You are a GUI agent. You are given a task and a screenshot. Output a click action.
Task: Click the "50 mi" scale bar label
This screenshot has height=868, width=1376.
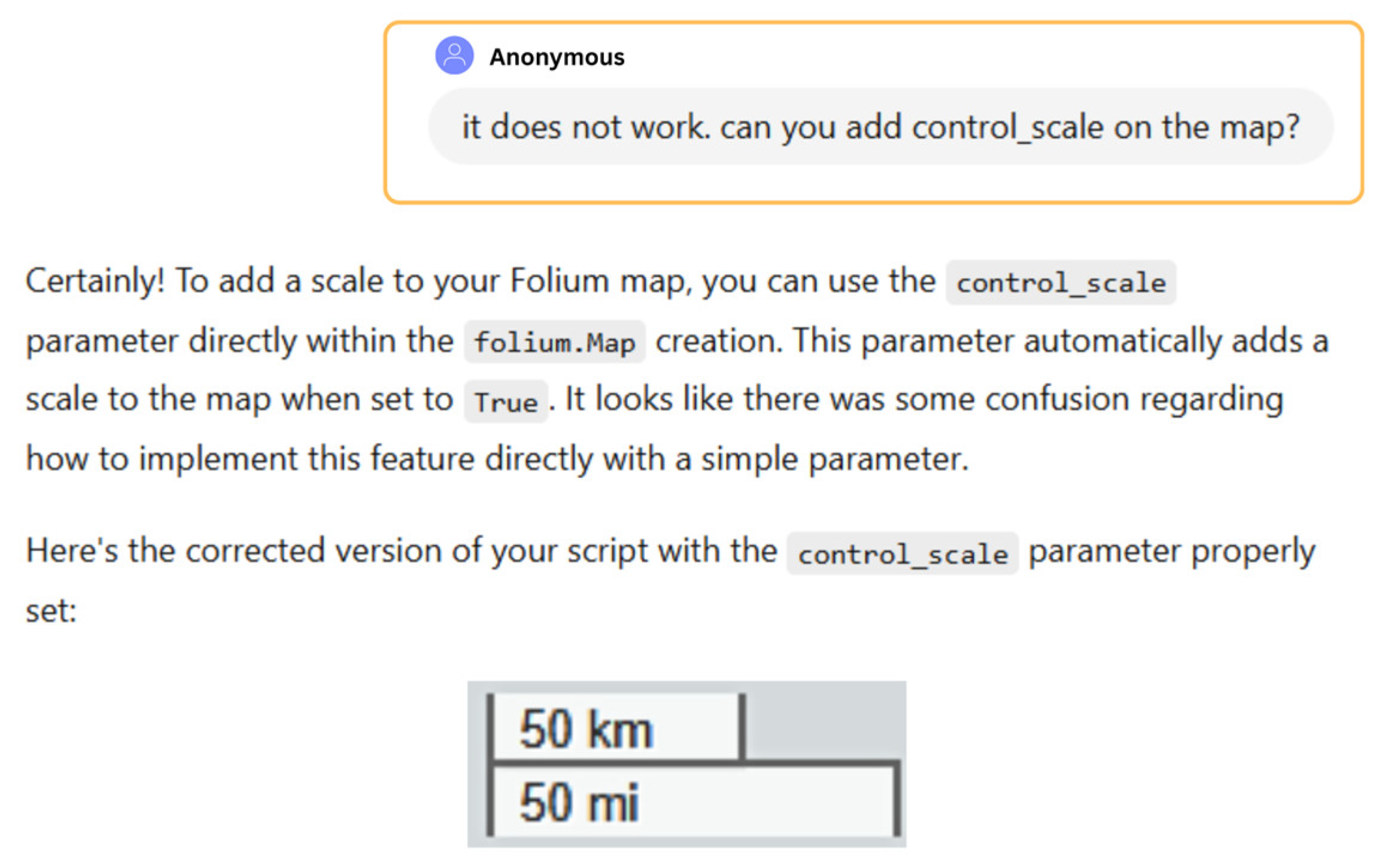click(x=579, y=802)
